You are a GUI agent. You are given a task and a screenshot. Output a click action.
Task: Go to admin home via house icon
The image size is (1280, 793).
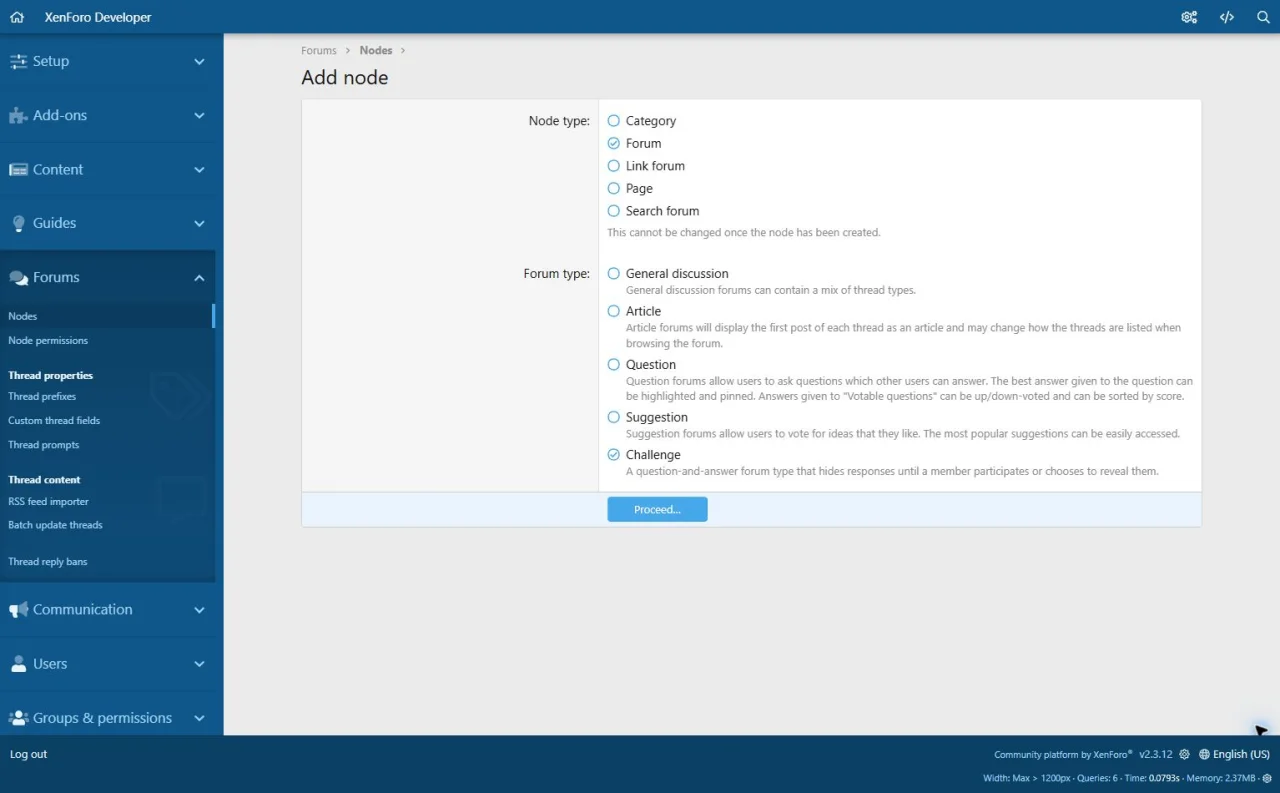pos(17,17)
